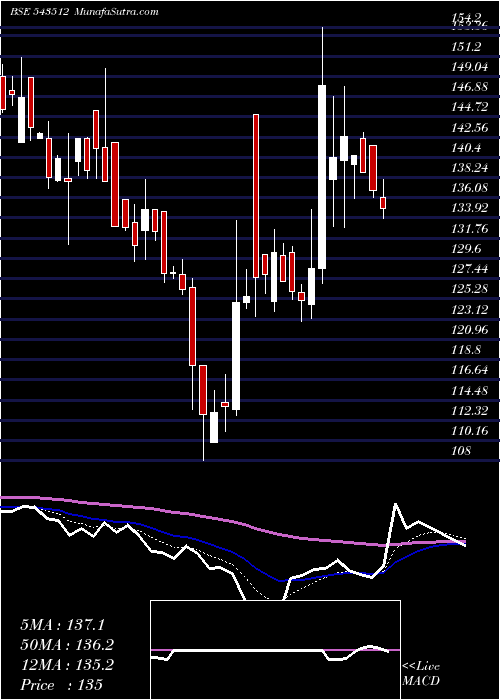
Task: Select the 118.8 price axis label
Action: click(x=467, y=350)
